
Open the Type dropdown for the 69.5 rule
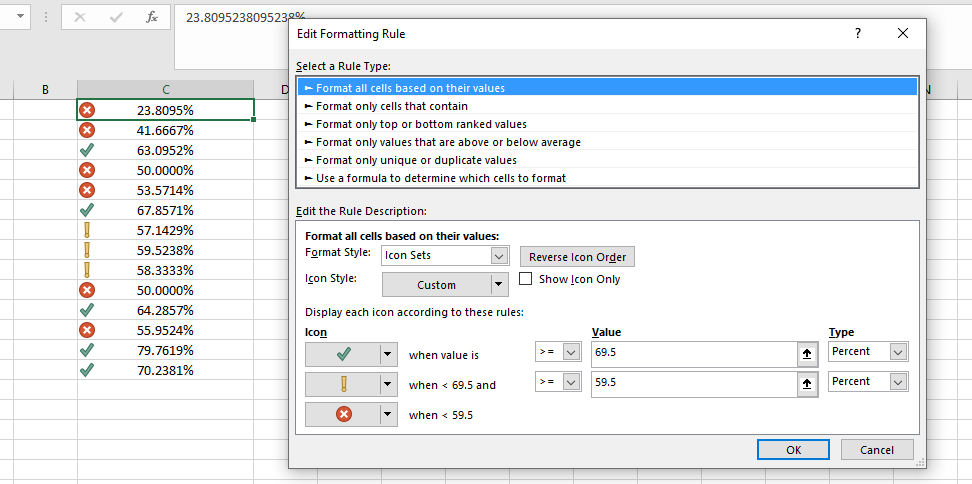click(898, 352)
